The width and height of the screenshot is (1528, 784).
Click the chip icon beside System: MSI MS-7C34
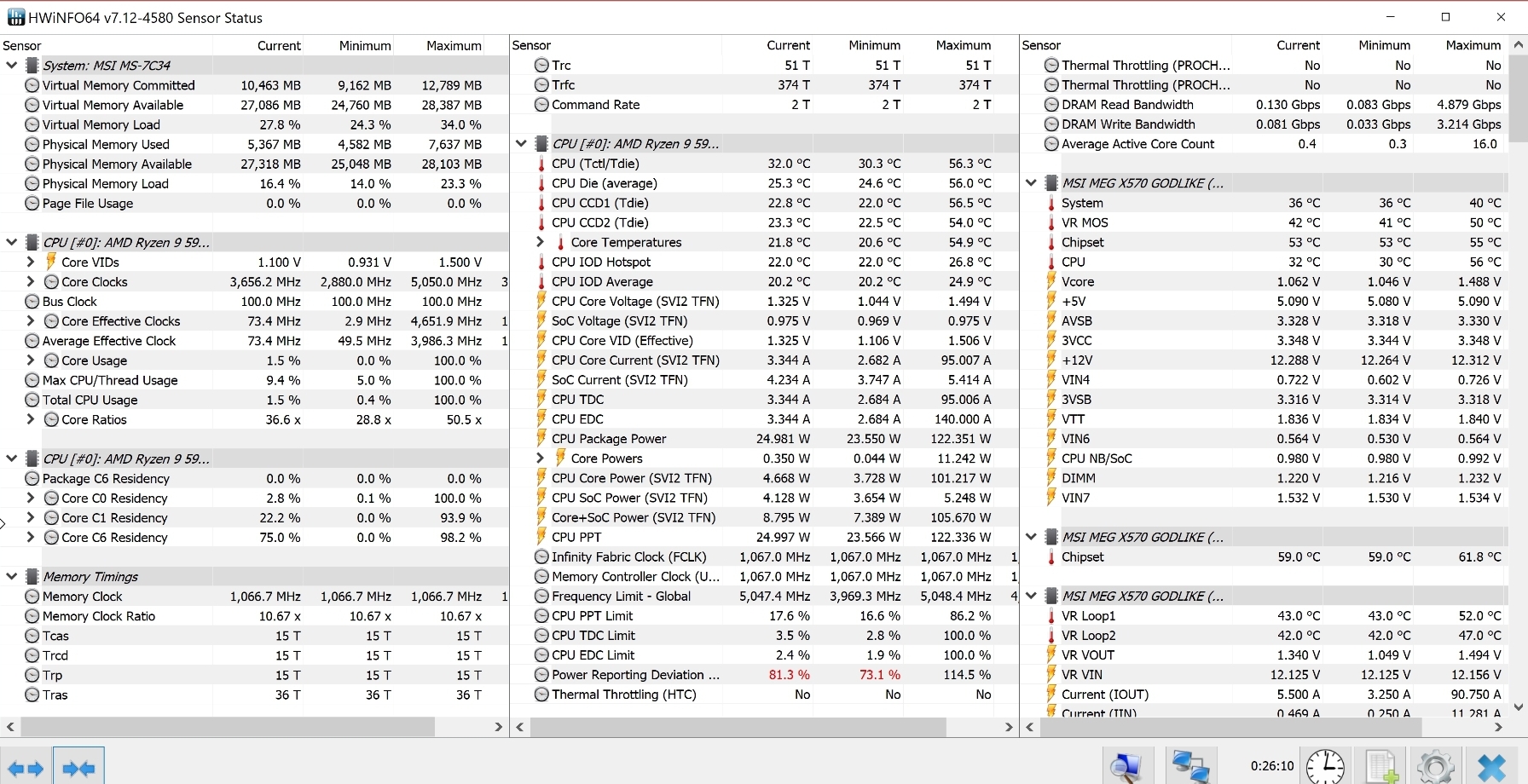click(32, 66)
